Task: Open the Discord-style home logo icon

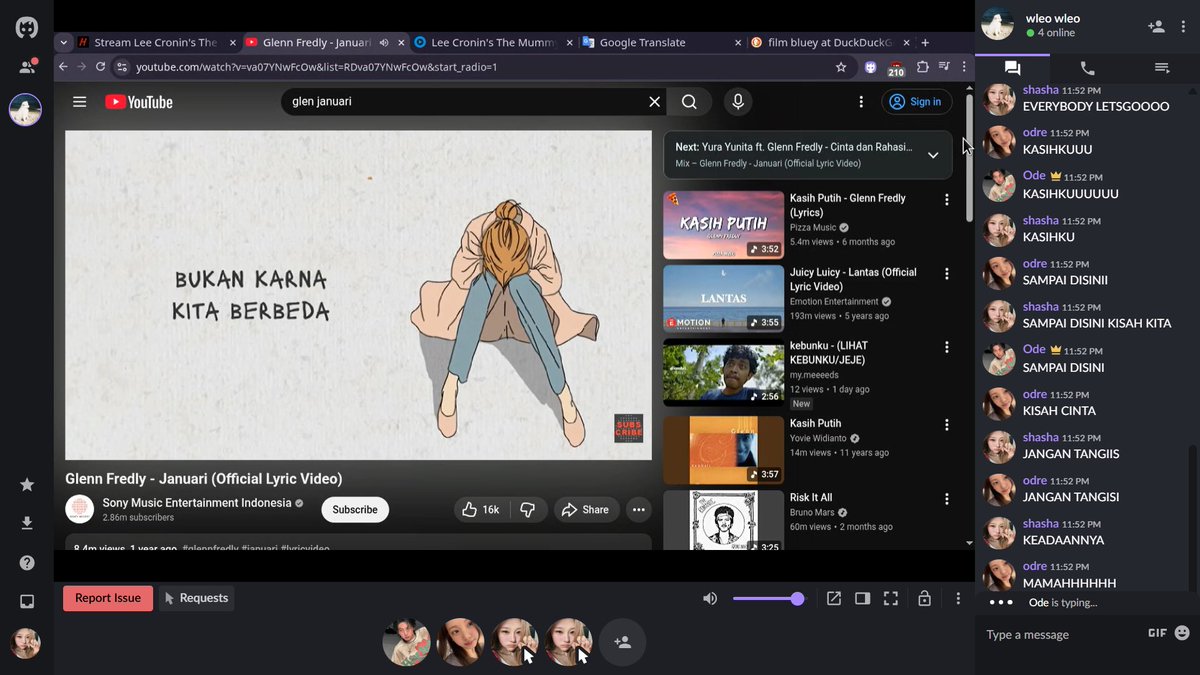Action: coord(27,28)
